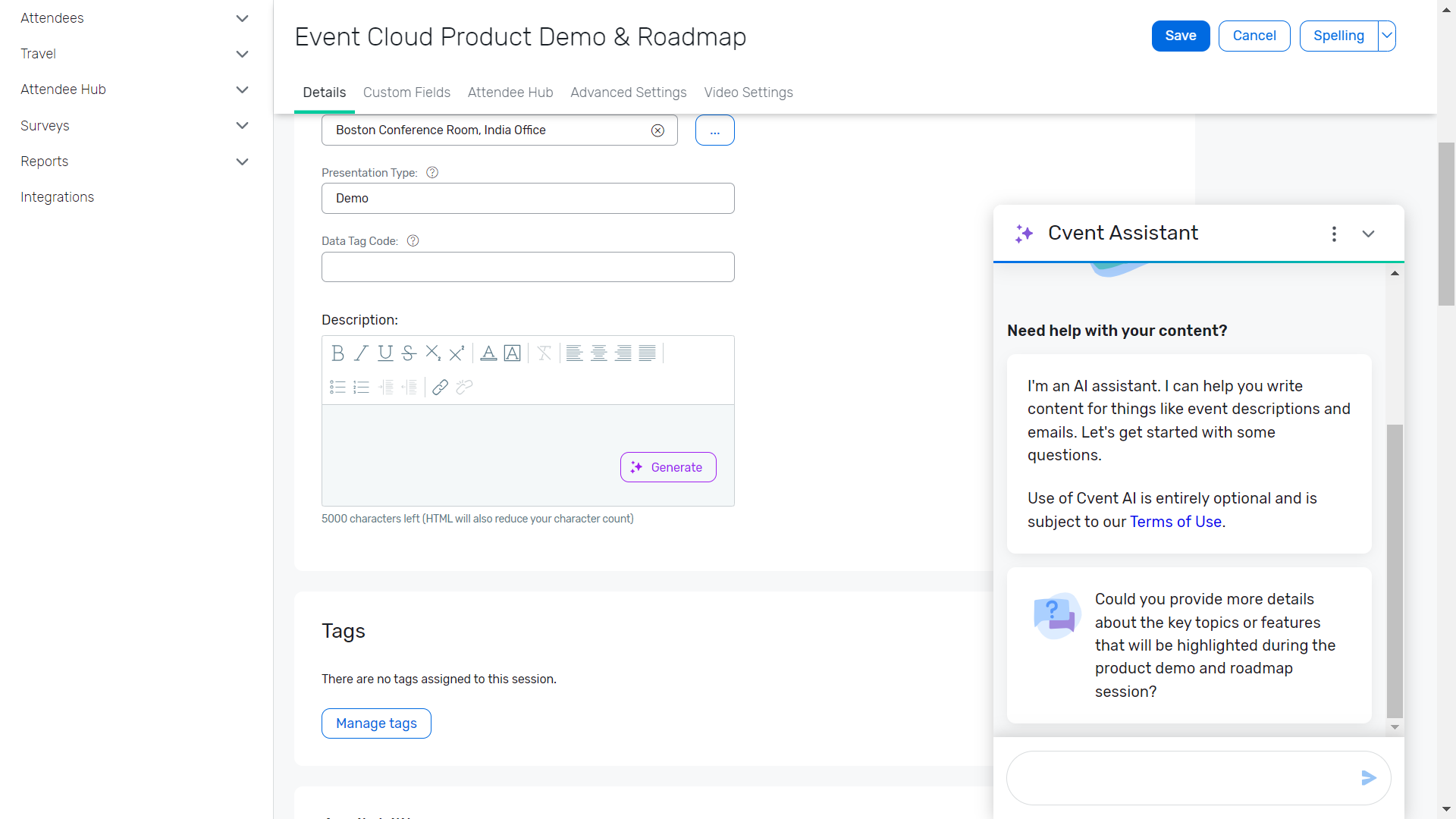Send message to Cvent Assistant
The height and width of the screenshot is (819, 1456).
pyautogui.click(x=1369, y=778)
